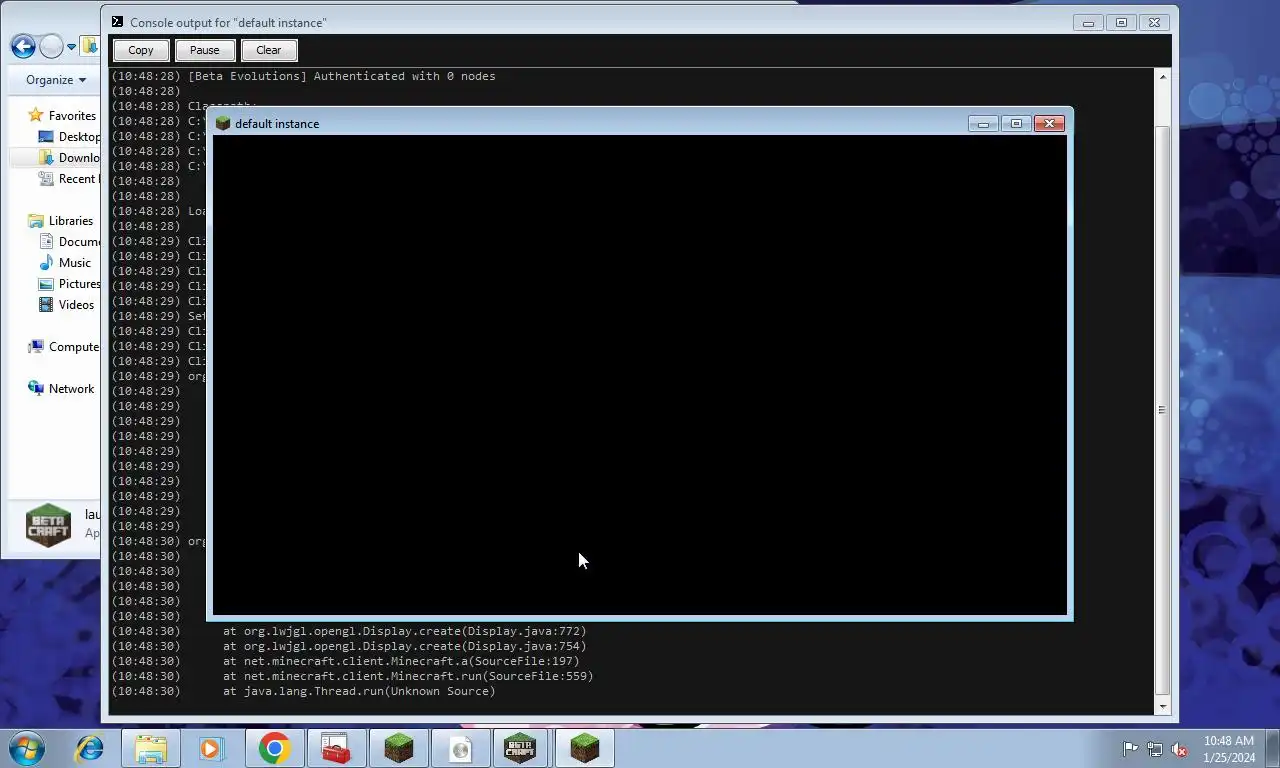The width and height of the screenshot is (1280, 768).
Task: Select Network in Explorer navigation pane
Action: [71, 389]
